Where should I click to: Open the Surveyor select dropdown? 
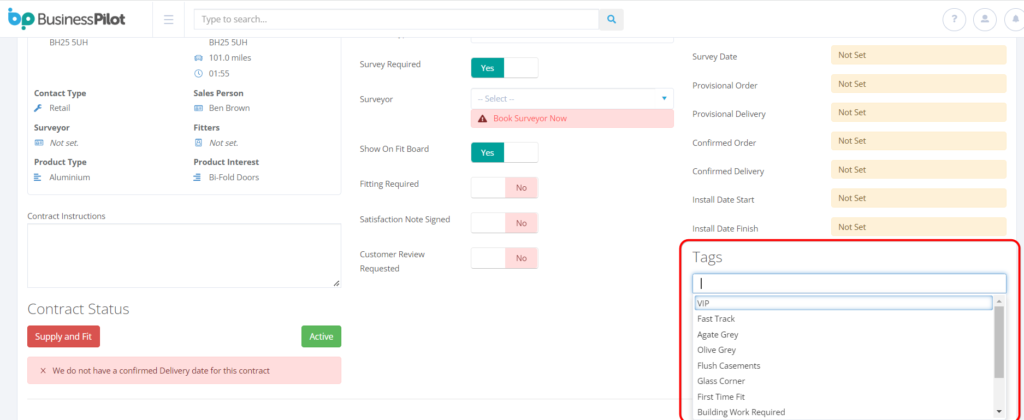pyautogui.click(x=572, y=98)
